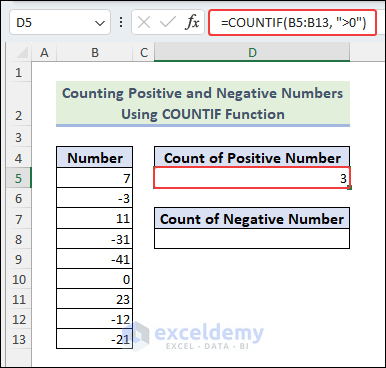Click the Name Box showing D5
Viewport: 386px width, 368px height.
[60, 23]
